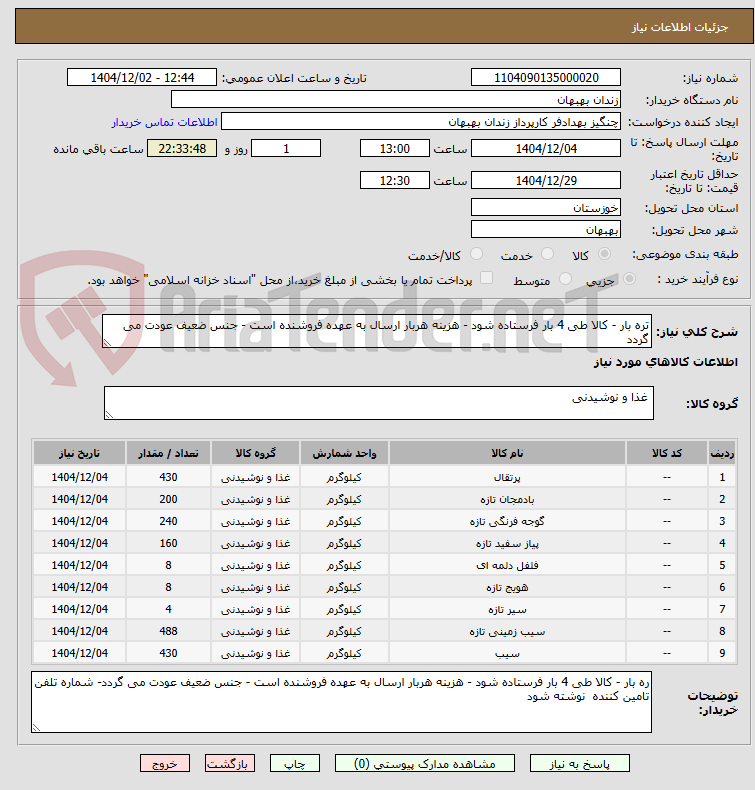
Task: Select the سیب زمینی تازه item cell
Action: [507, 631]
